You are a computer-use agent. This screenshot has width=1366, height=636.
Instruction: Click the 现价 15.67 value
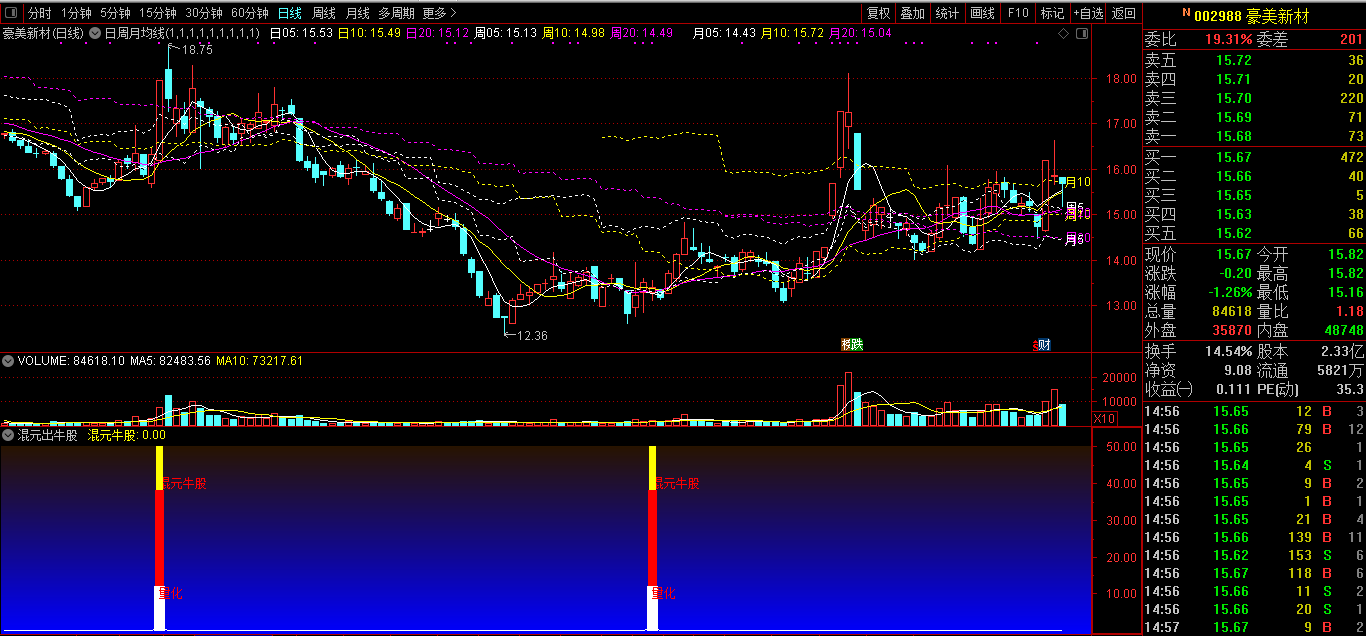(1234, 255)
